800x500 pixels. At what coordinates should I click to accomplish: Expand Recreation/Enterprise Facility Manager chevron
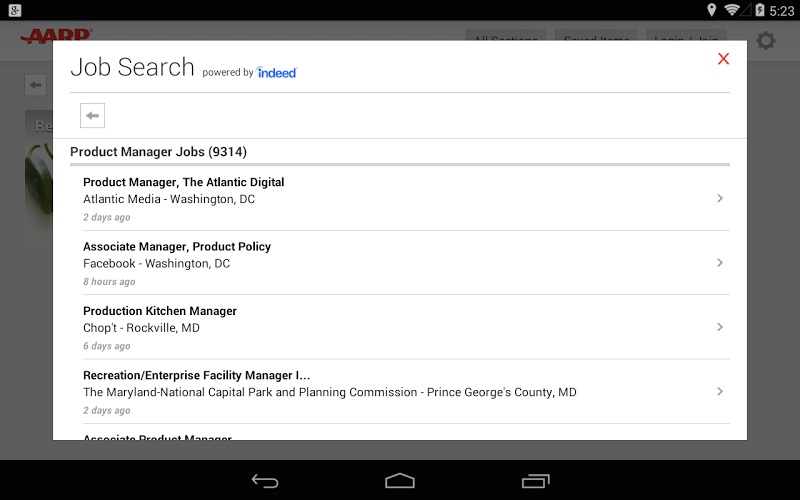click(x=720, y=391)
